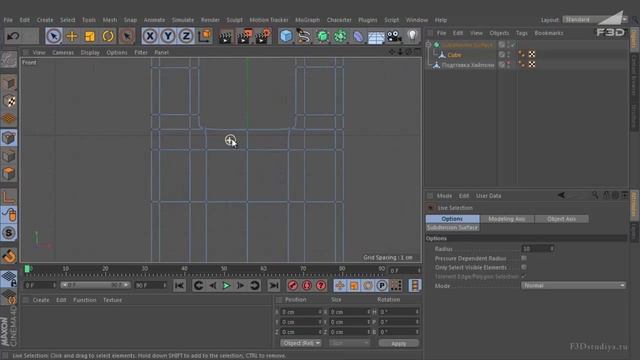Go to start of animation
640x360 pixels.
(x=179, y=286)
